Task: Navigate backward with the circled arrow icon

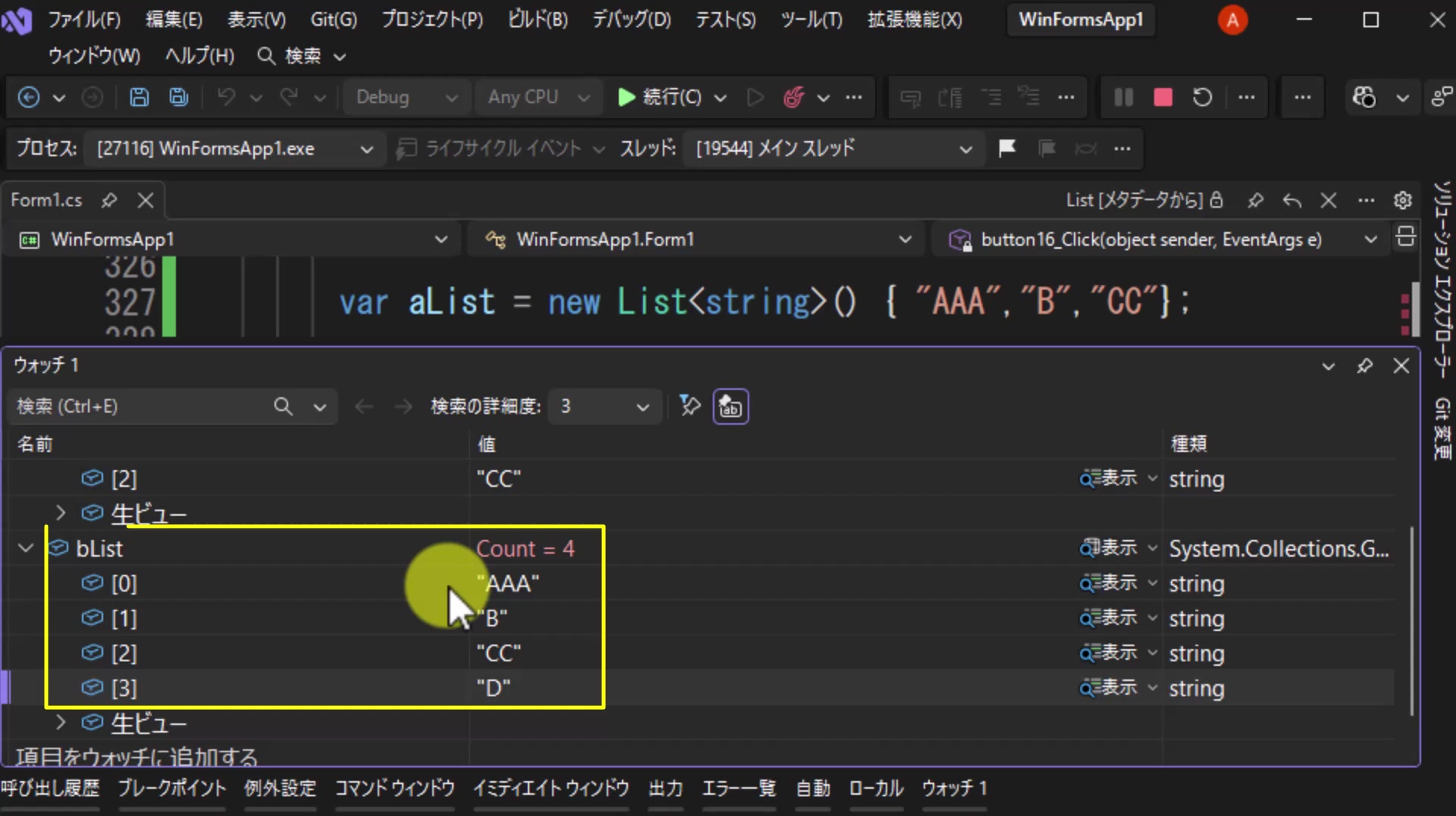Action: (x=29, y=97)
